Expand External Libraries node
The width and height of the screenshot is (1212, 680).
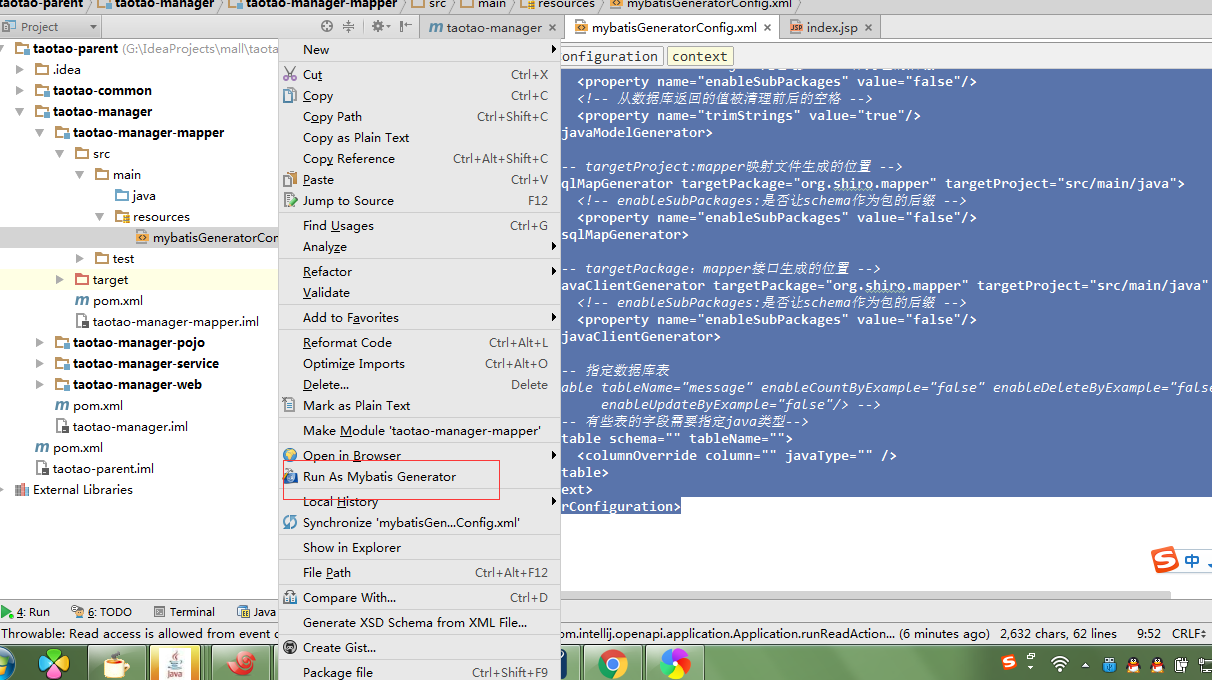coord(3,490)
